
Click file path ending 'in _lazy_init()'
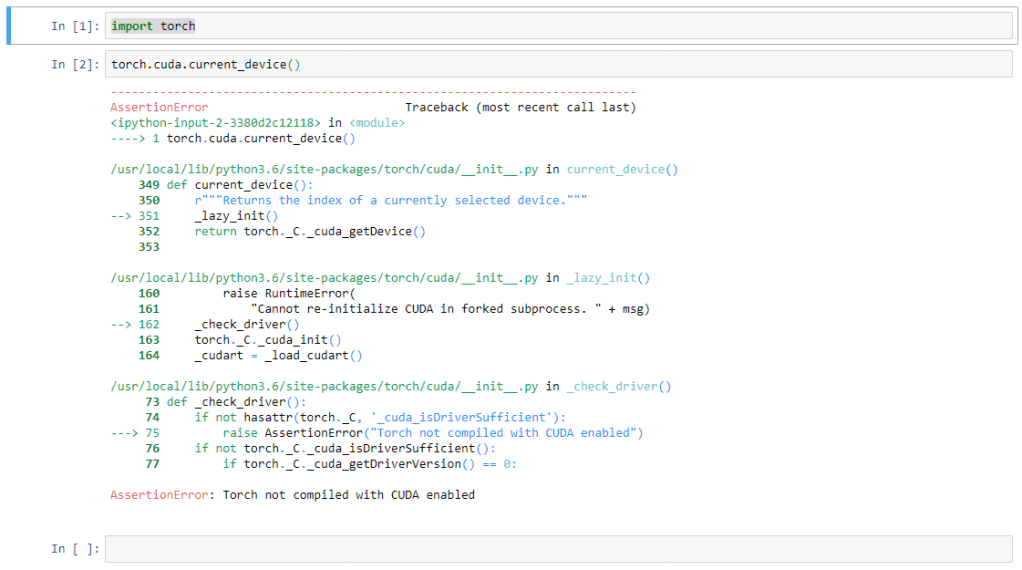380,278
